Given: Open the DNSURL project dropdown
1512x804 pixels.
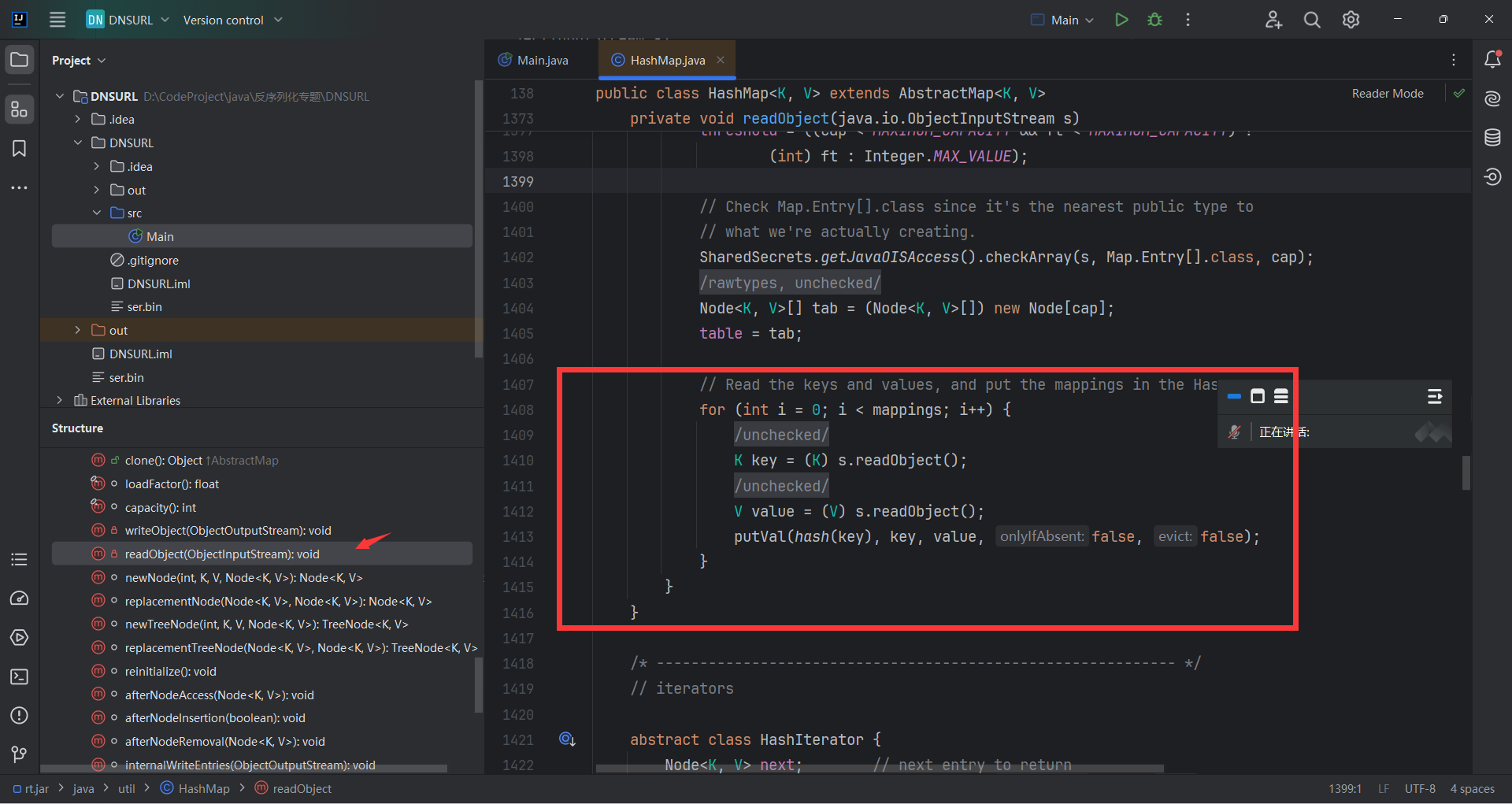Looking at the screenshot, I should [128, 20].
